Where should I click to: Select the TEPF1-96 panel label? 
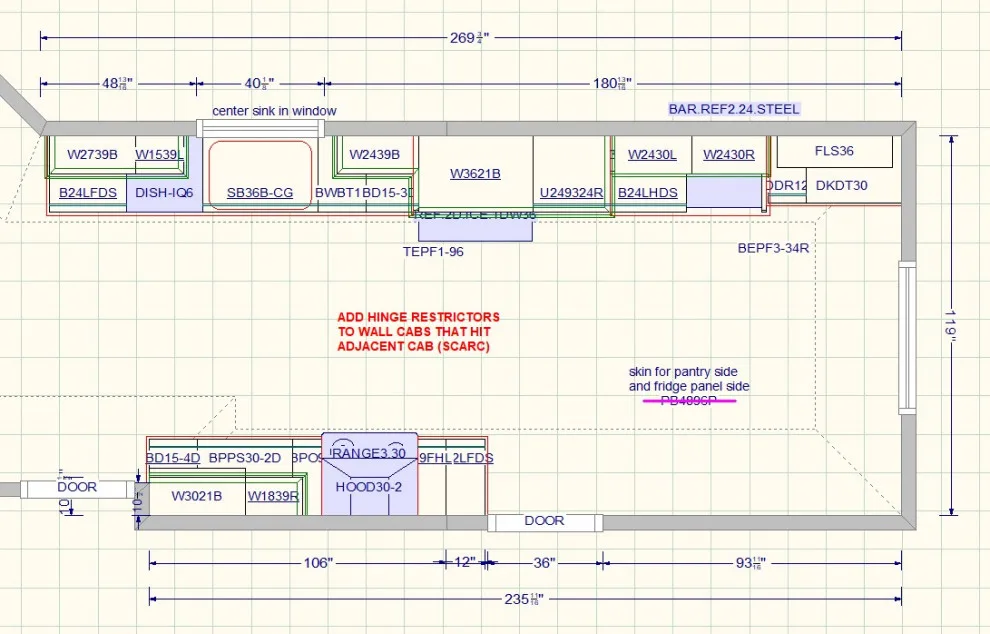(x=433, y=251)
